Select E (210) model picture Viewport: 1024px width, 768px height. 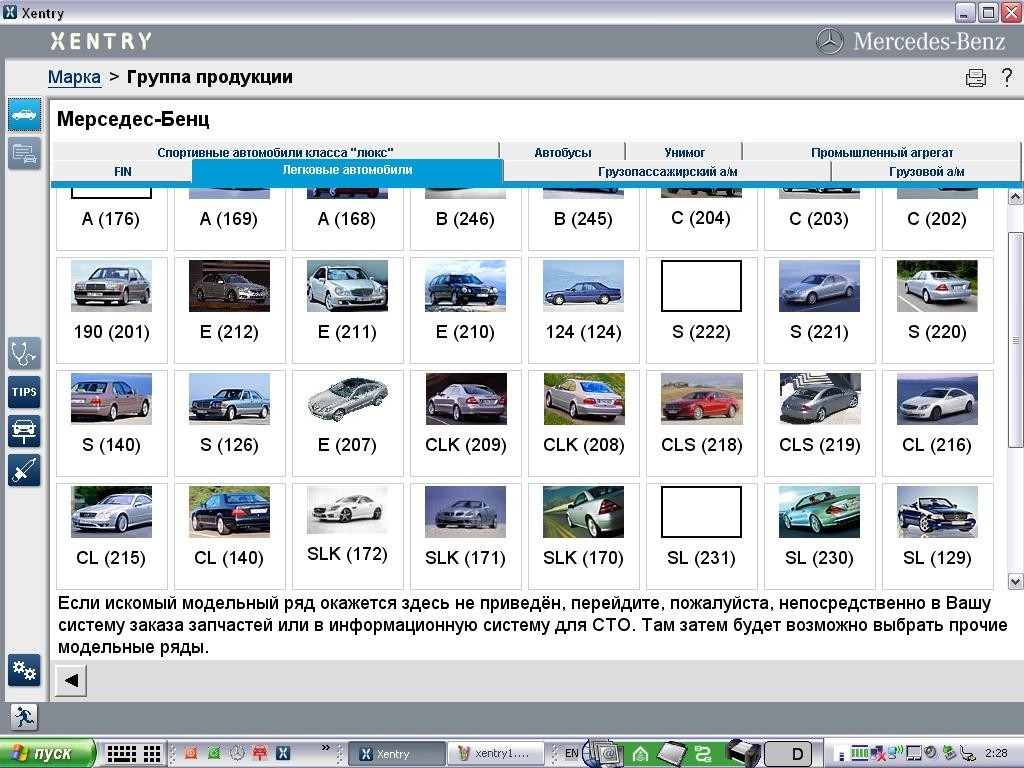(466, 286)
